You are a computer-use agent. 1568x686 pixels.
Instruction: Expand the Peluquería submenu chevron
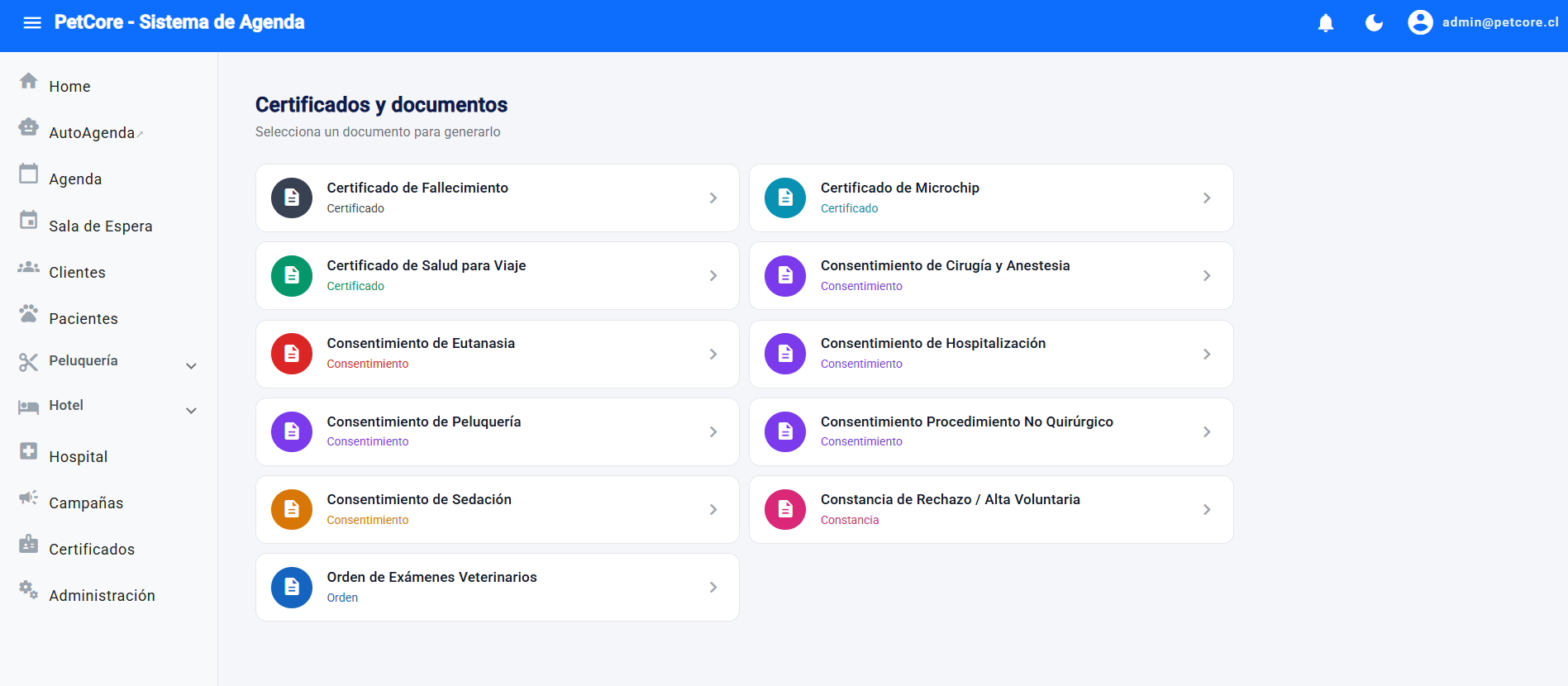click(x=191, y=366)
